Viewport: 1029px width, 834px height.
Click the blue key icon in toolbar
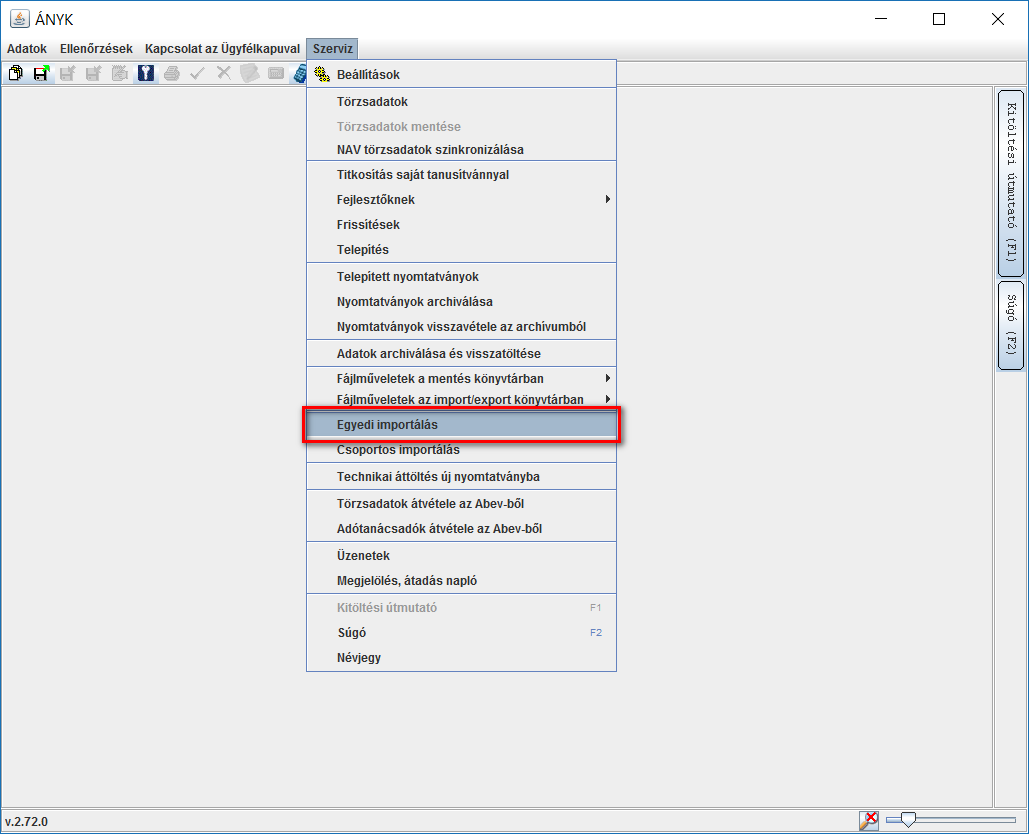click(146, 73)
